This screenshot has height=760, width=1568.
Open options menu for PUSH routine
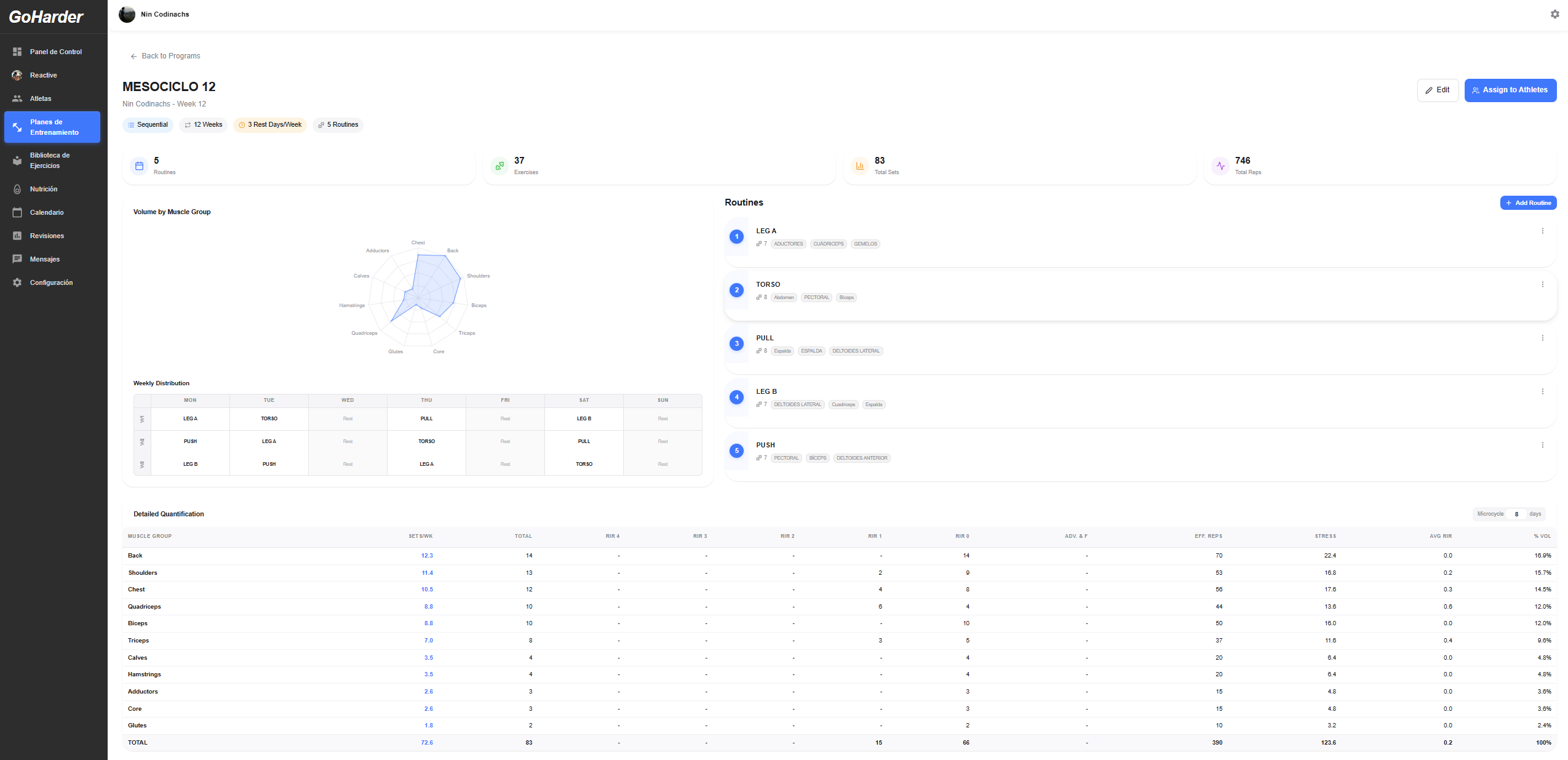(1542, 445)
